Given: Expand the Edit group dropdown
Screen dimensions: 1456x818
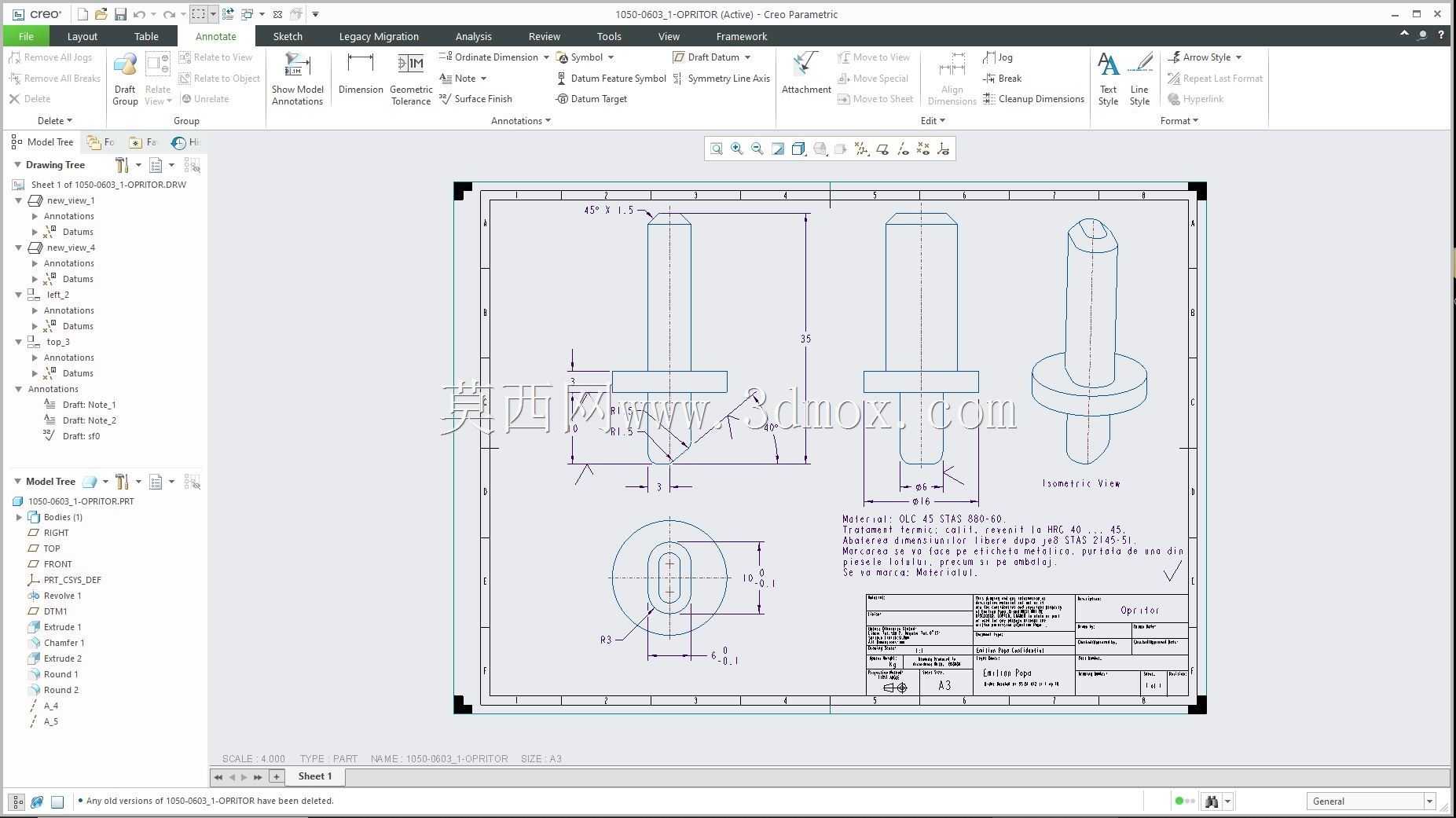Looking at the screenshot, I should [x=933, y=121].
